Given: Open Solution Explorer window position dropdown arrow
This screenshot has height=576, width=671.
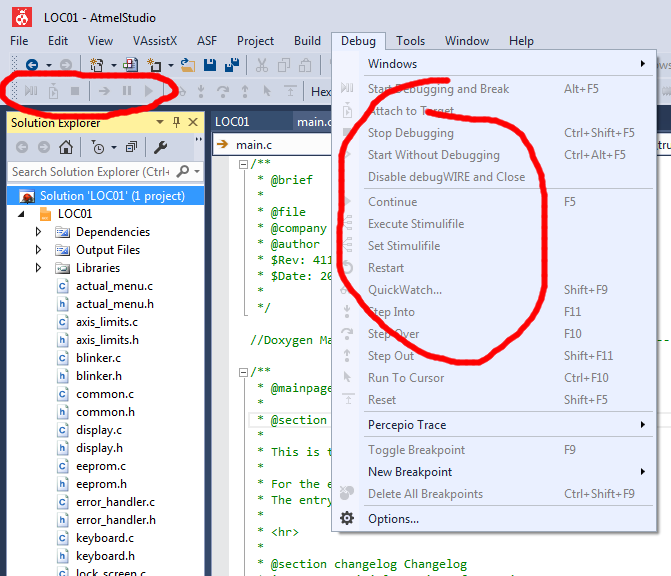Looking at the screenshot, I should pyautogui.click(x=160, y=122).
